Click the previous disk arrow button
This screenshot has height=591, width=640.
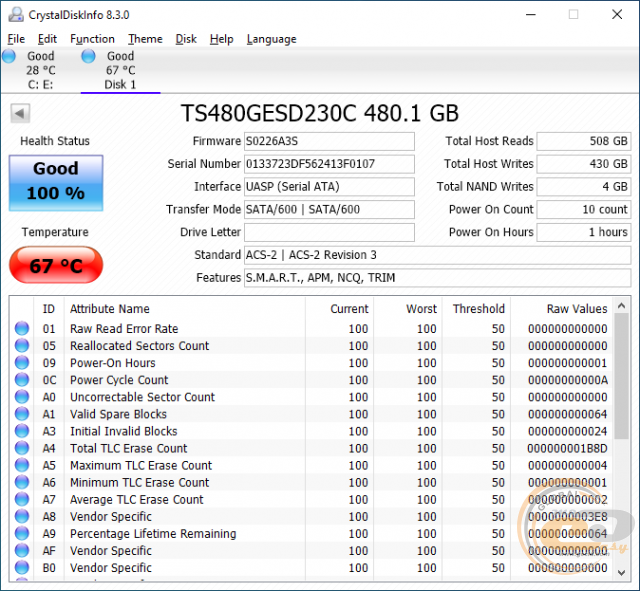[x=20, y=113]
